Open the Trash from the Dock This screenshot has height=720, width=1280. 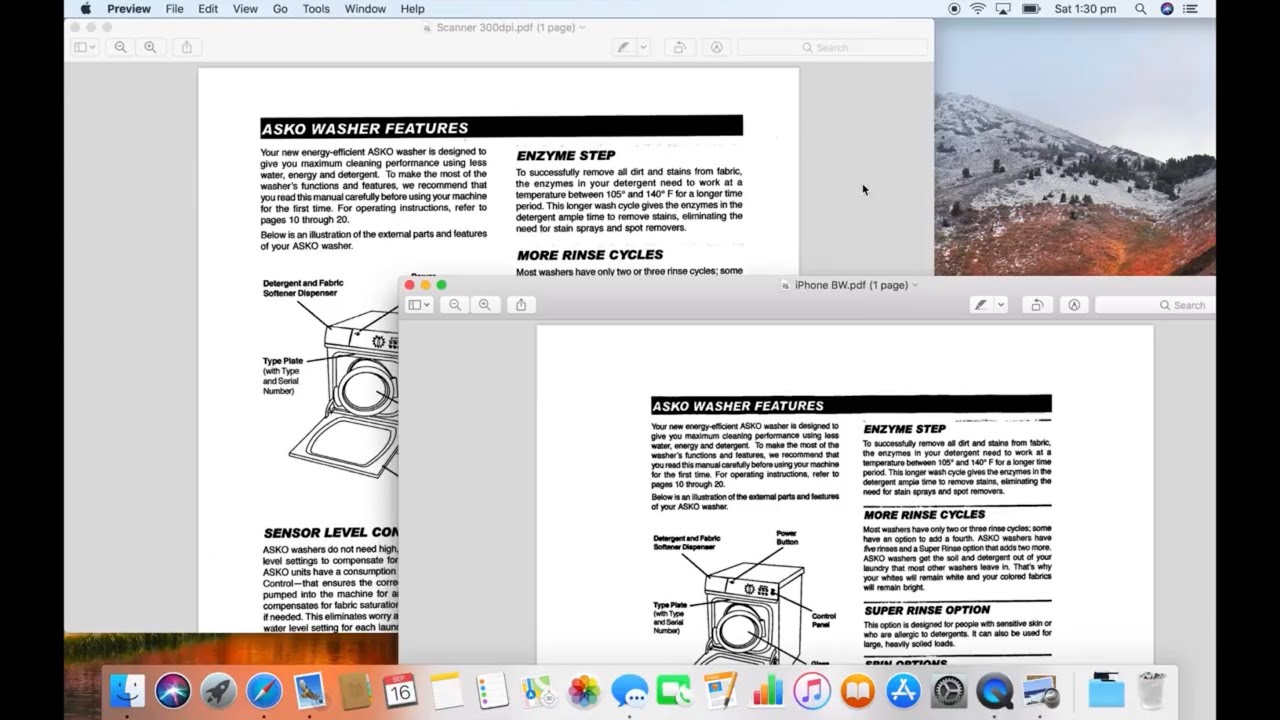[x=1151, y=691]
